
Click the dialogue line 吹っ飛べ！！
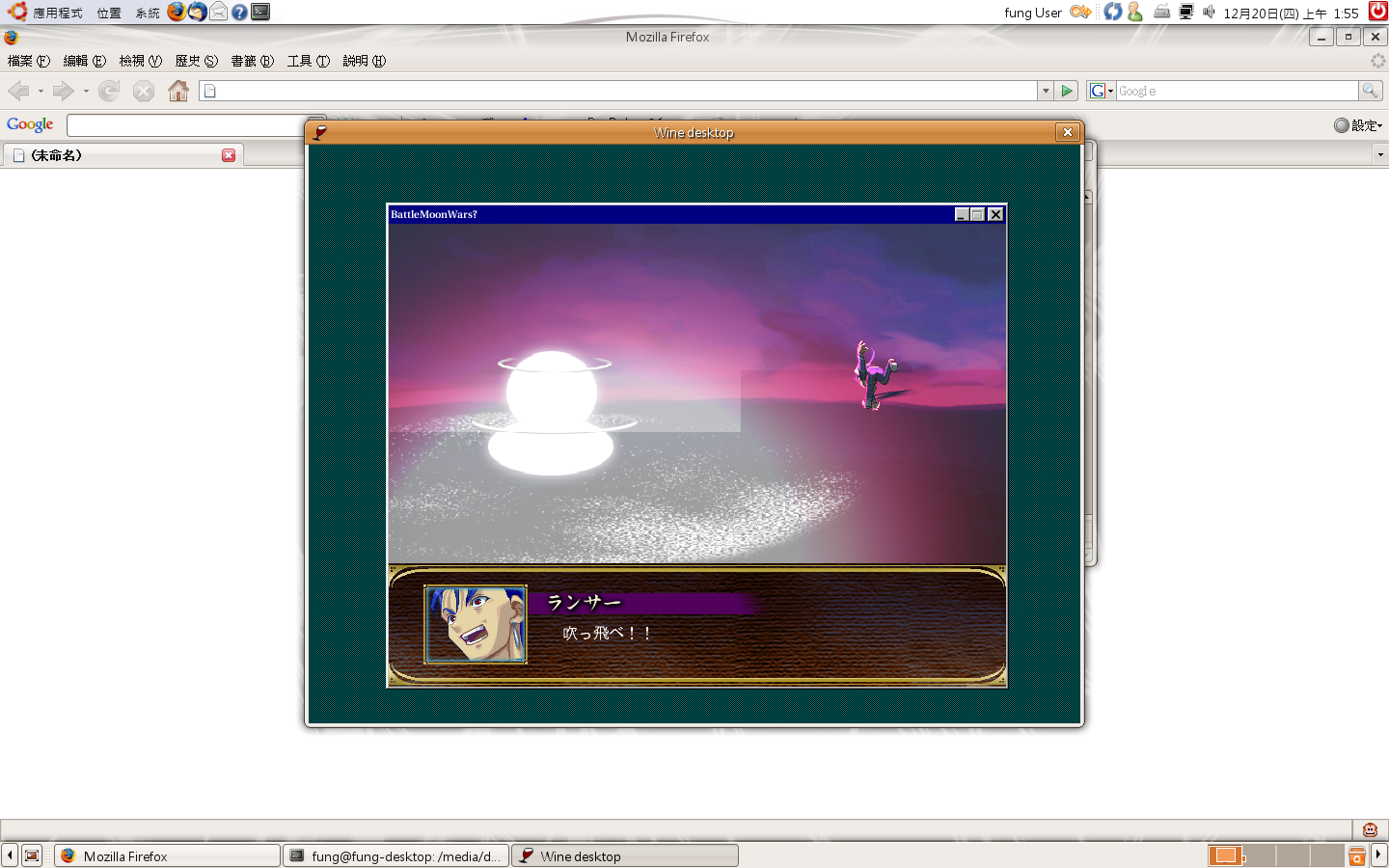click(x=607, y=633)
